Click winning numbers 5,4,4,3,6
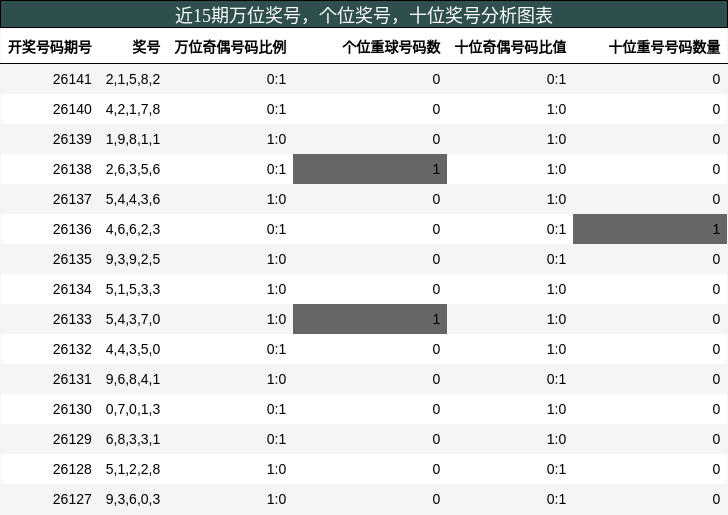This screenshot has width=728, height=515. [x=133, y=199]
